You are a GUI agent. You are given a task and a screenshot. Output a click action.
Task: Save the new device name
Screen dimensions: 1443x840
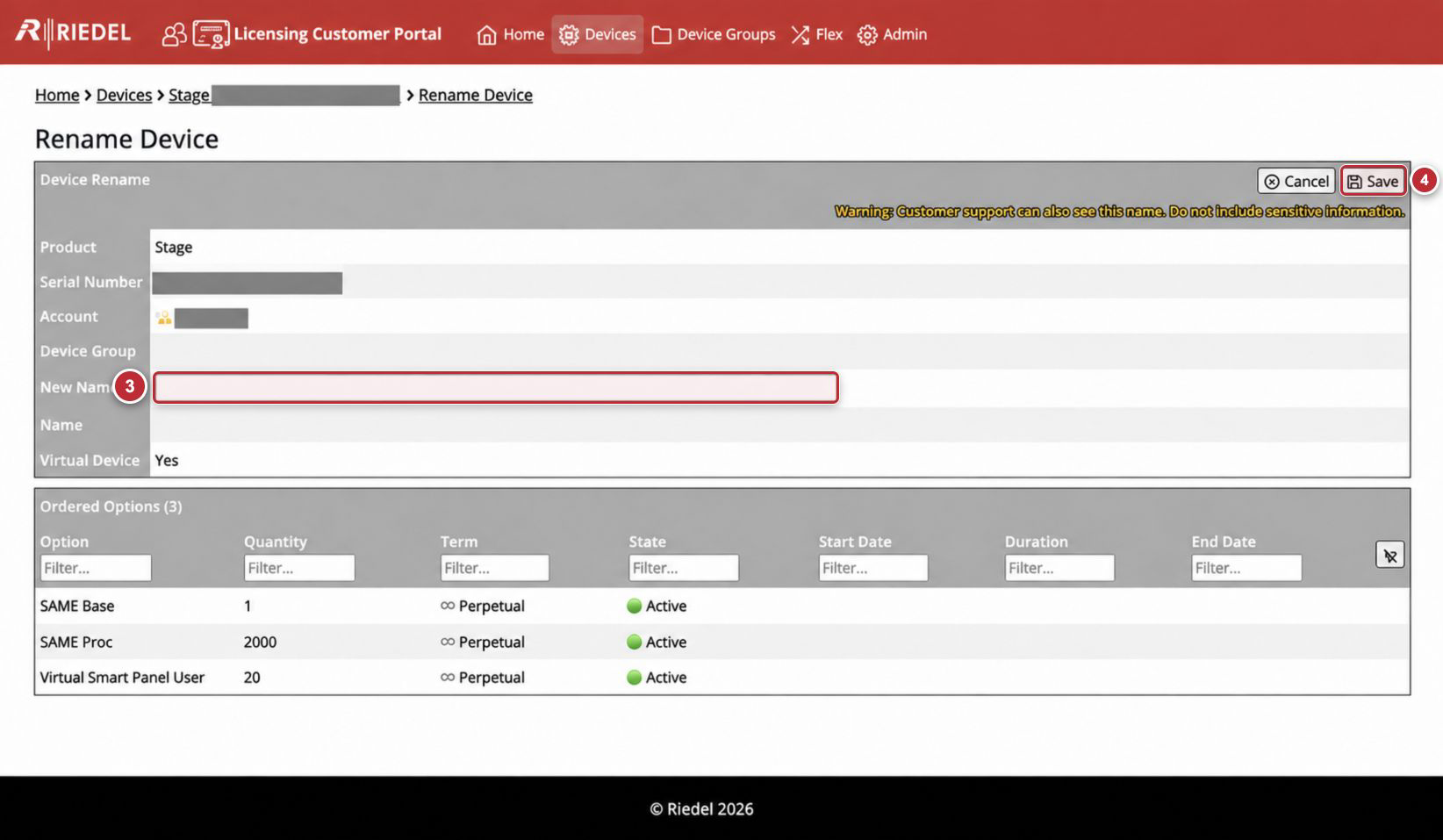coord(1373,181)
